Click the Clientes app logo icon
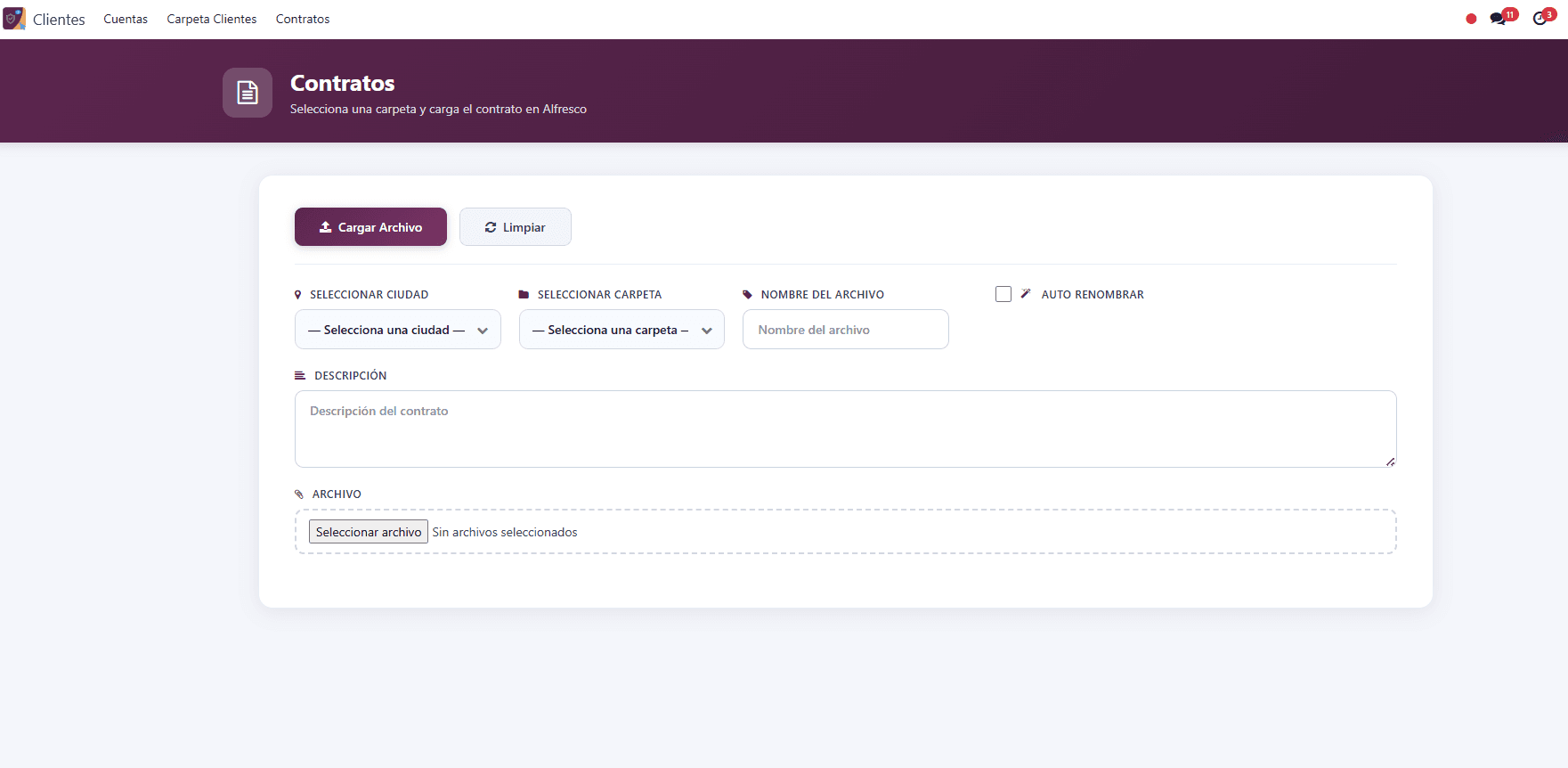 tap(14, 19)
